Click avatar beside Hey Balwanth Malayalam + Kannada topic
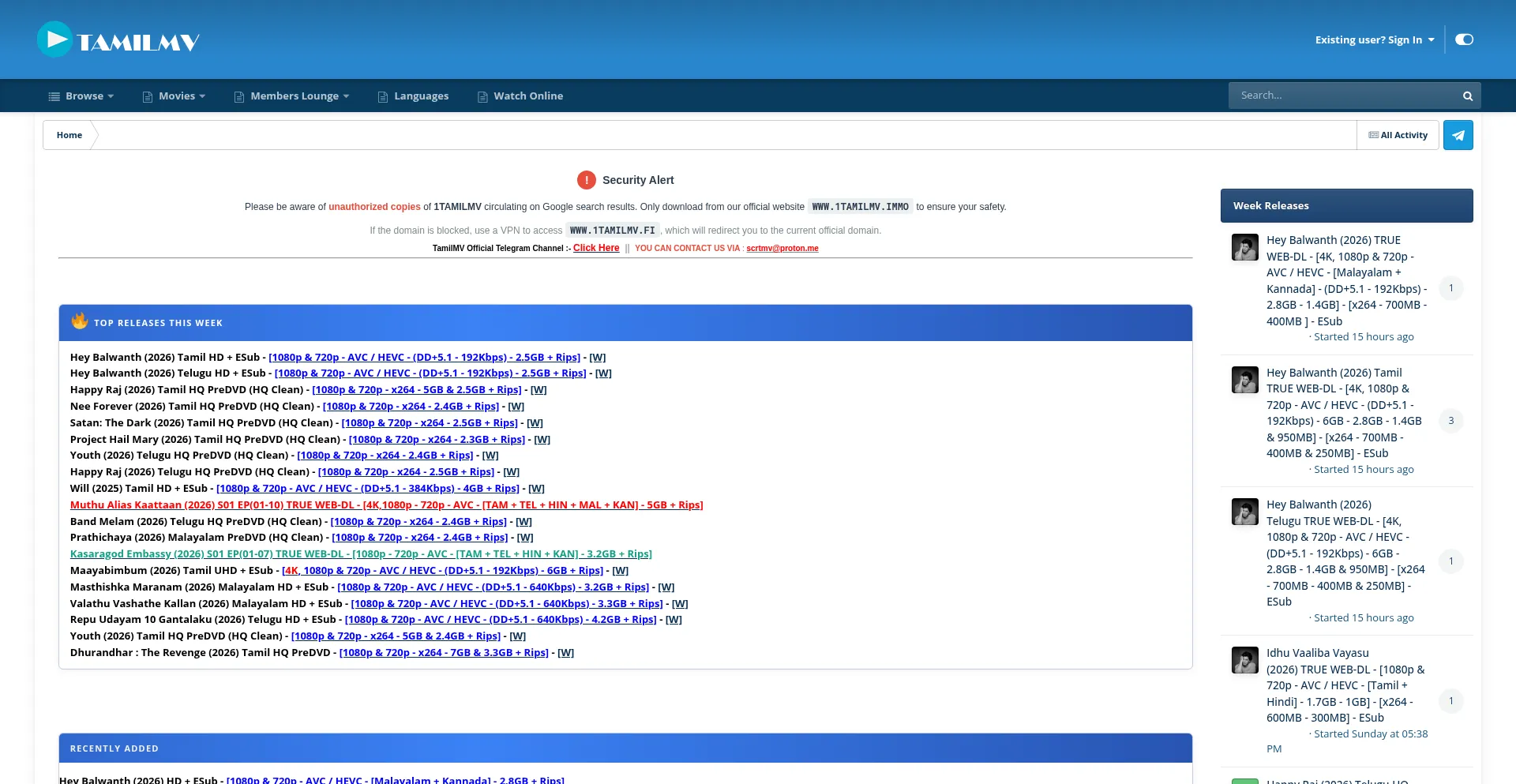Screen dimensions: 1516x784 [1245, 247]
